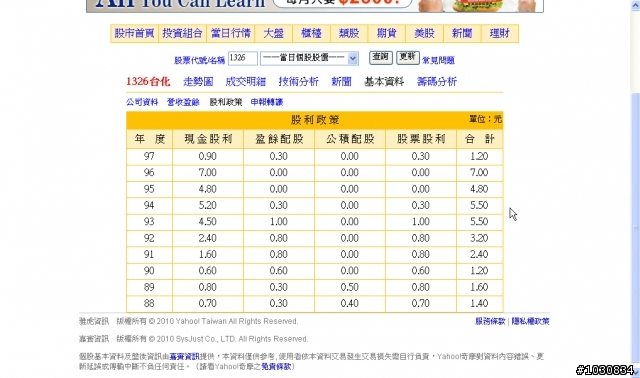Viewport: 640px width, 378px height.
Task: Select year cell 91
Action: click(x=149, y=255)
